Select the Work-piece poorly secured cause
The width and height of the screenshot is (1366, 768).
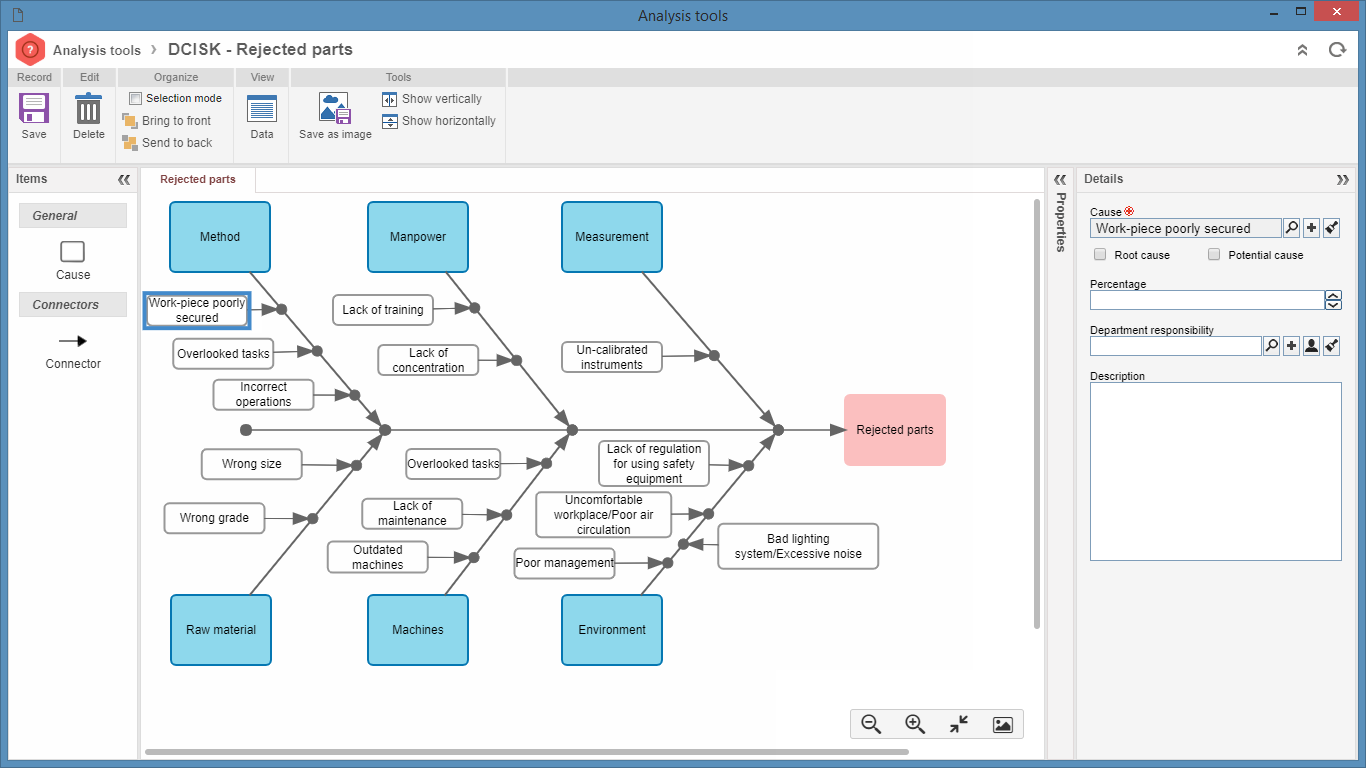click(x=197, y=310)
